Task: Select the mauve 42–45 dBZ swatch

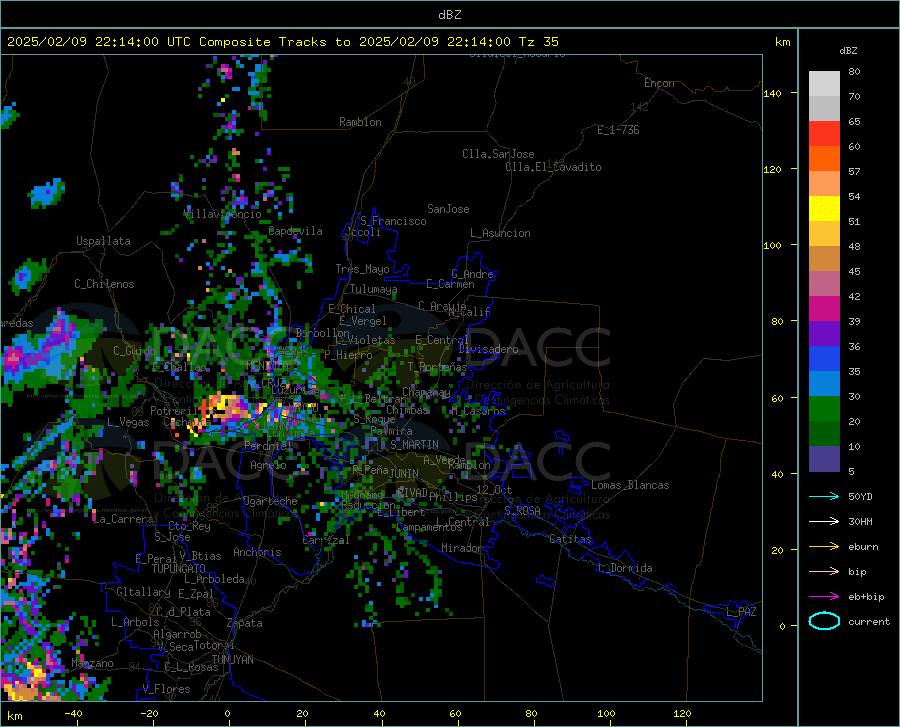Action: [824, 284]
